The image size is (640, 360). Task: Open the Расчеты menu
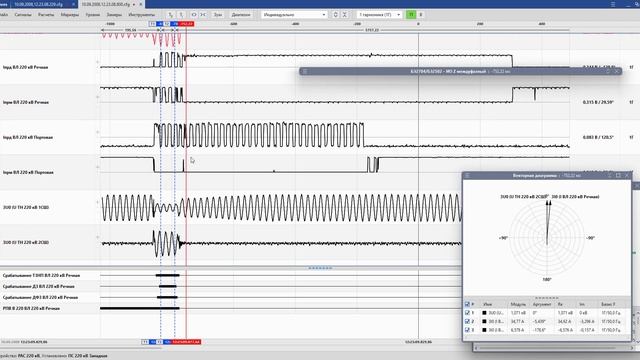[46, 15]
